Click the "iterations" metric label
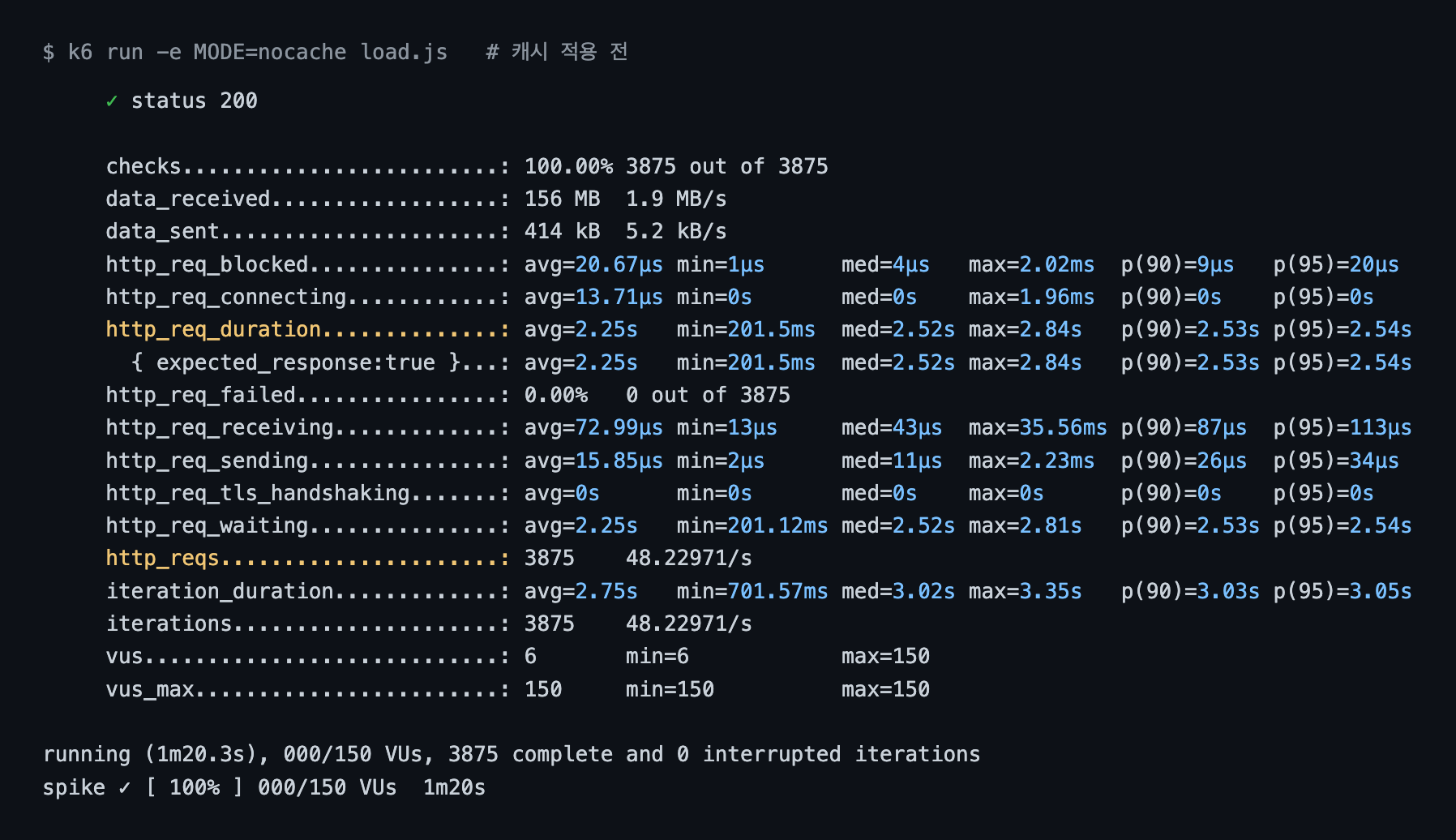 [x=169, y=624]
